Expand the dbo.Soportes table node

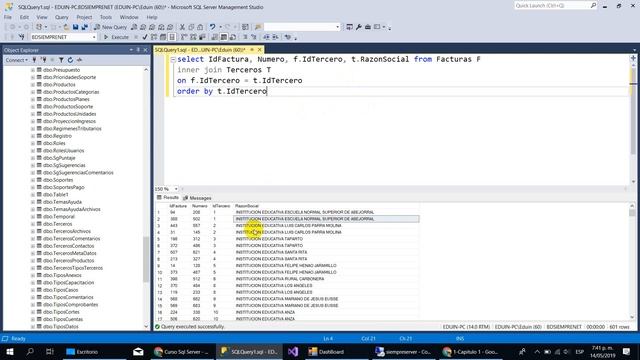coord(33,180)
